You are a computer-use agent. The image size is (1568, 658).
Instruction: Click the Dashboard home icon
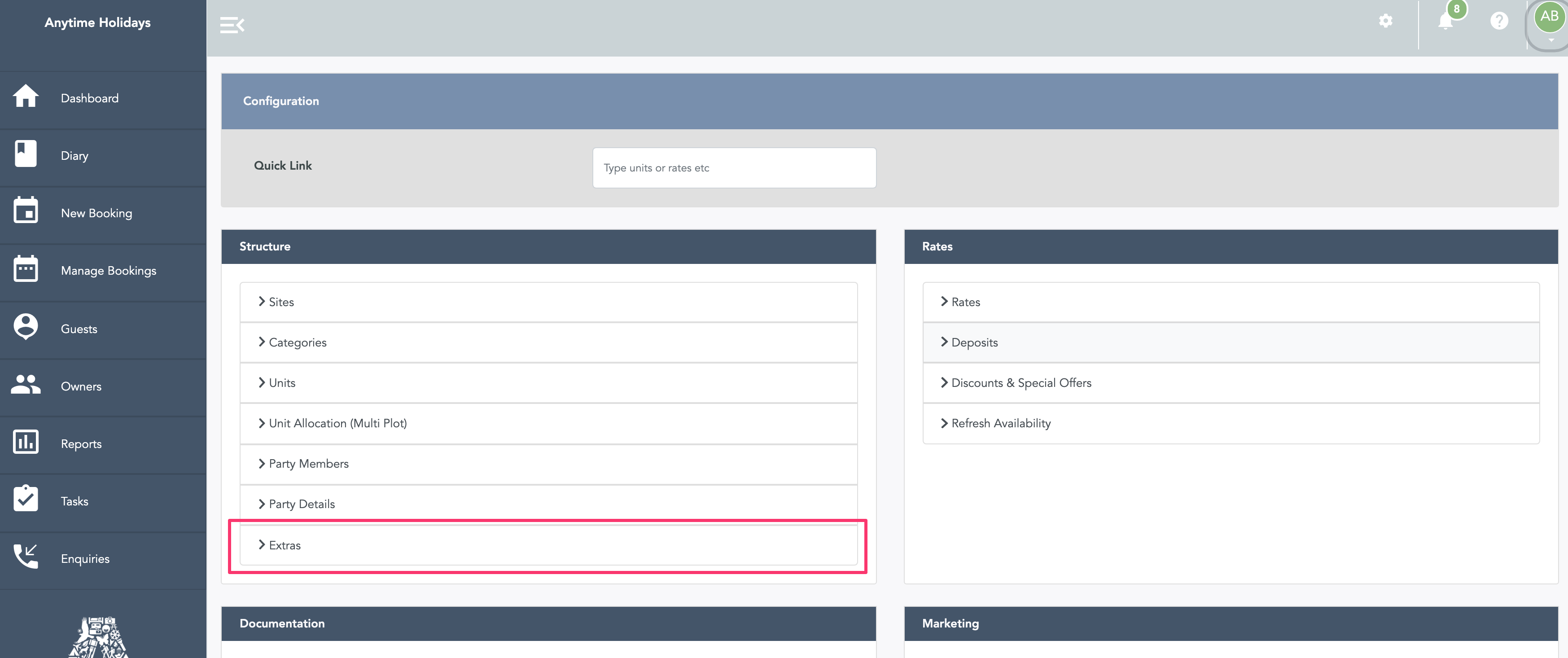26,96
